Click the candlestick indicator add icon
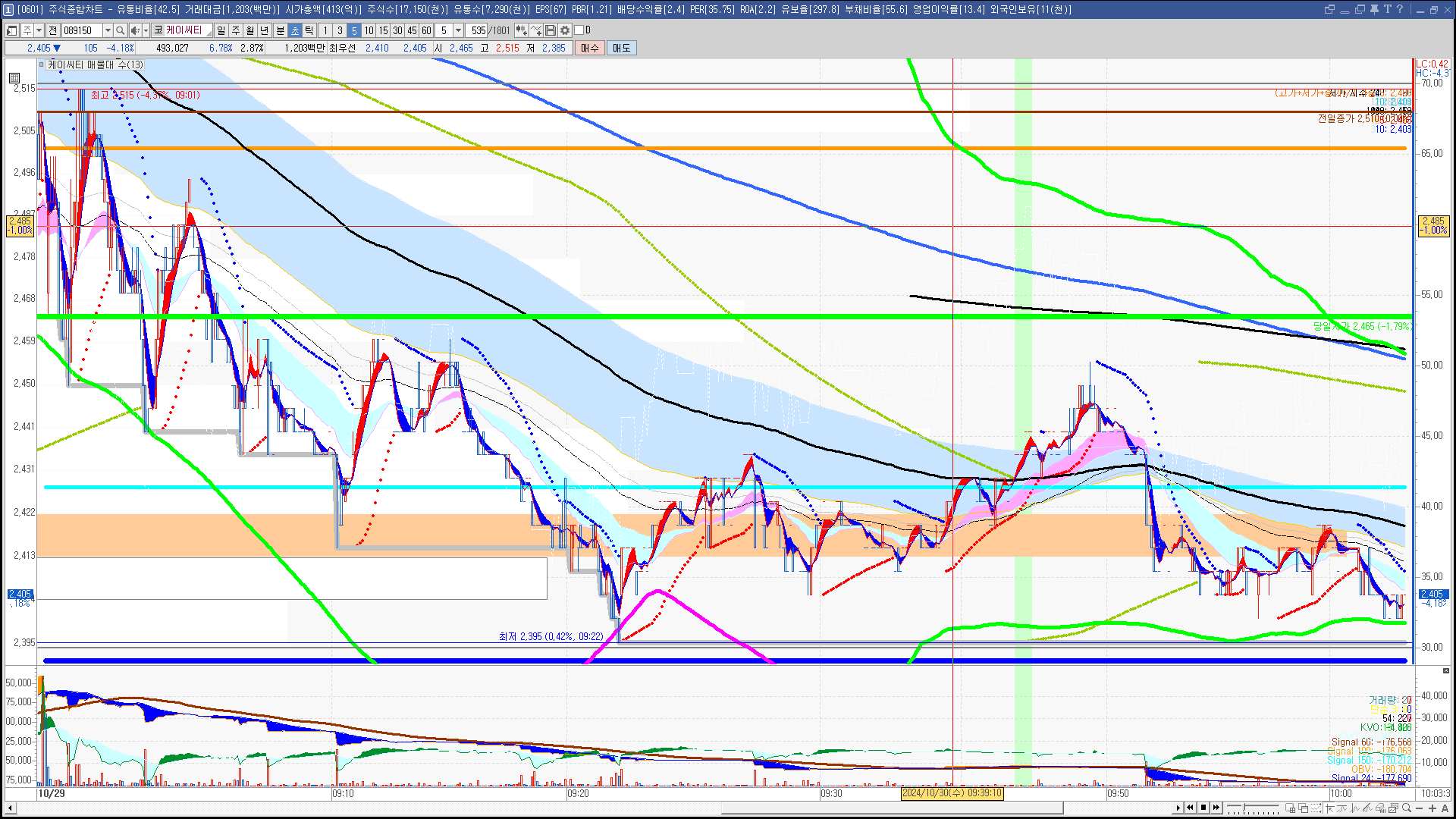The width and height of the screenshot is (1456, 819). (x=521, y=30)
